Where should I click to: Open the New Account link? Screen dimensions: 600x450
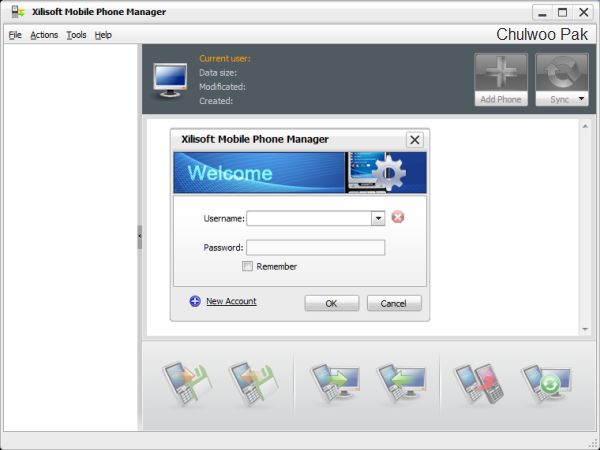pos(231,301)
